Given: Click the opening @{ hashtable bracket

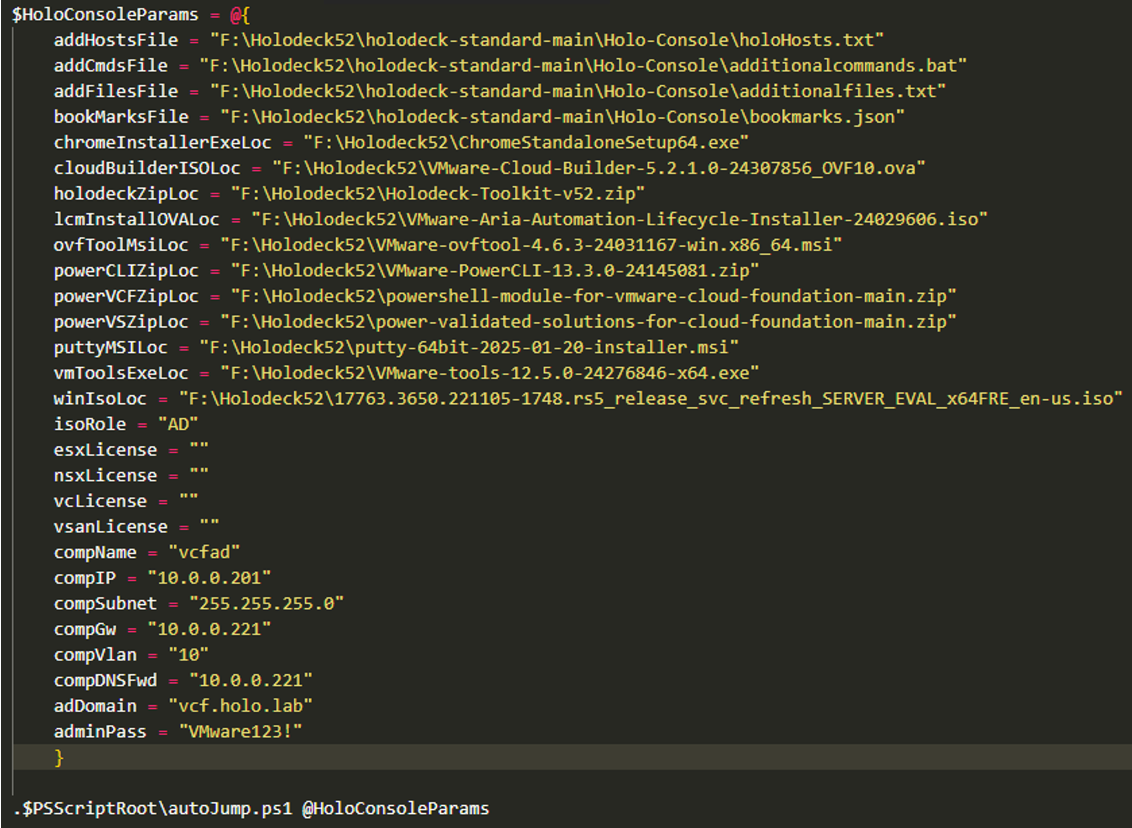Looking at the screenshot, I should (240, 14).
